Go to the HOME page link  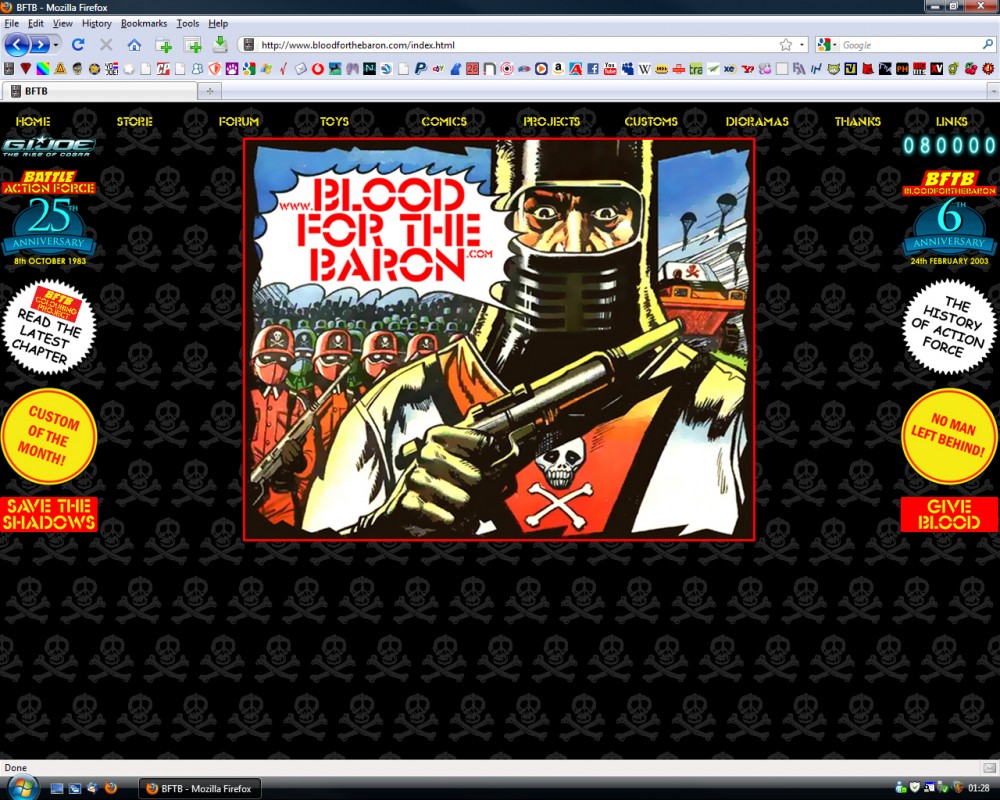[33, 121]
